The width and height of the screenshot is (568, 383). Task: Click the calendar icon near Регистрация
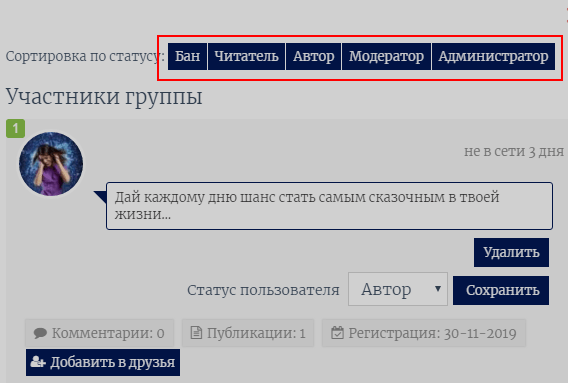[337, 333]
